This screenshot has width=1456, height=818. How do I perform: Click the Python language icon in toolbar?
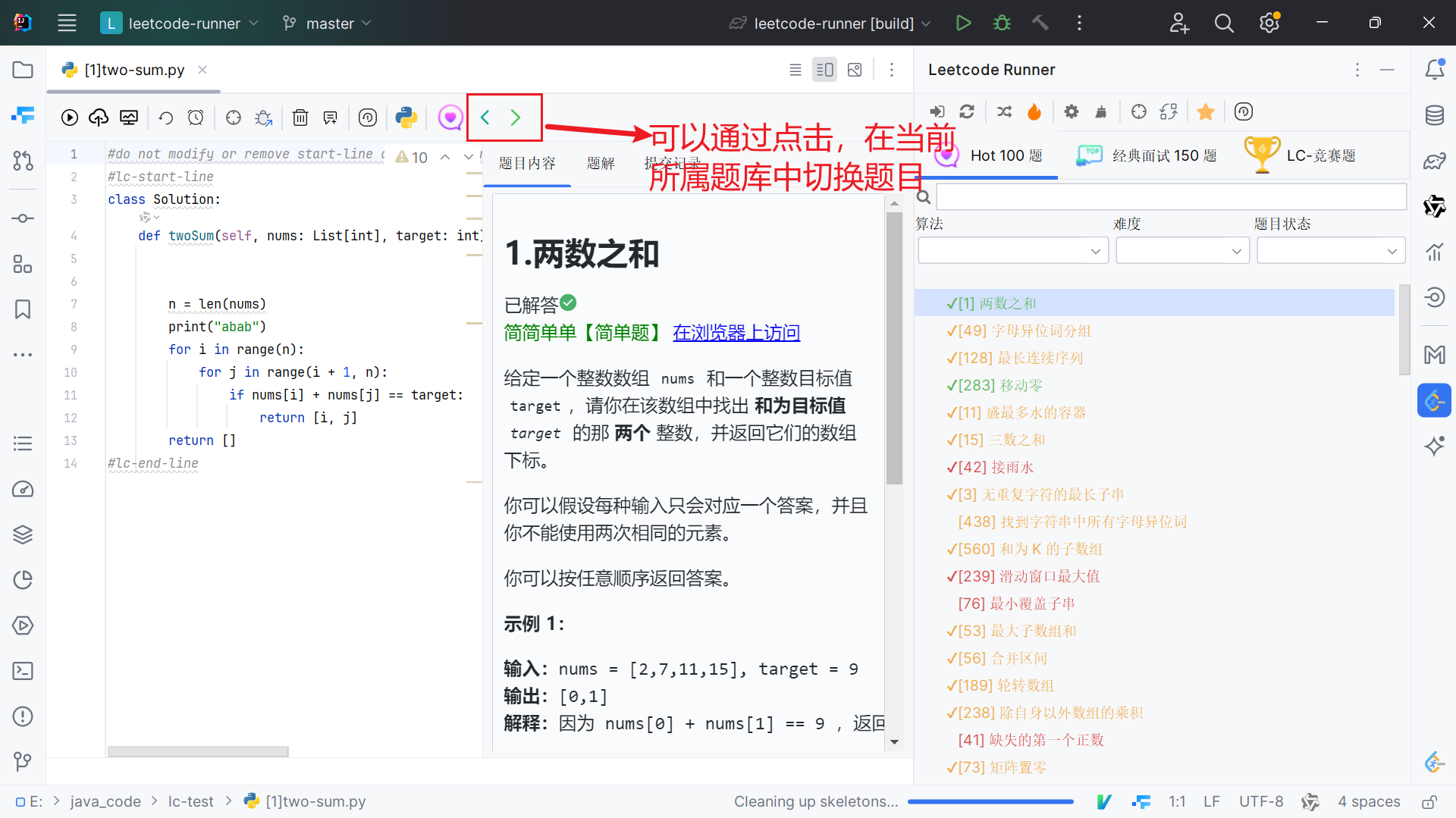(x=406, y=118)
